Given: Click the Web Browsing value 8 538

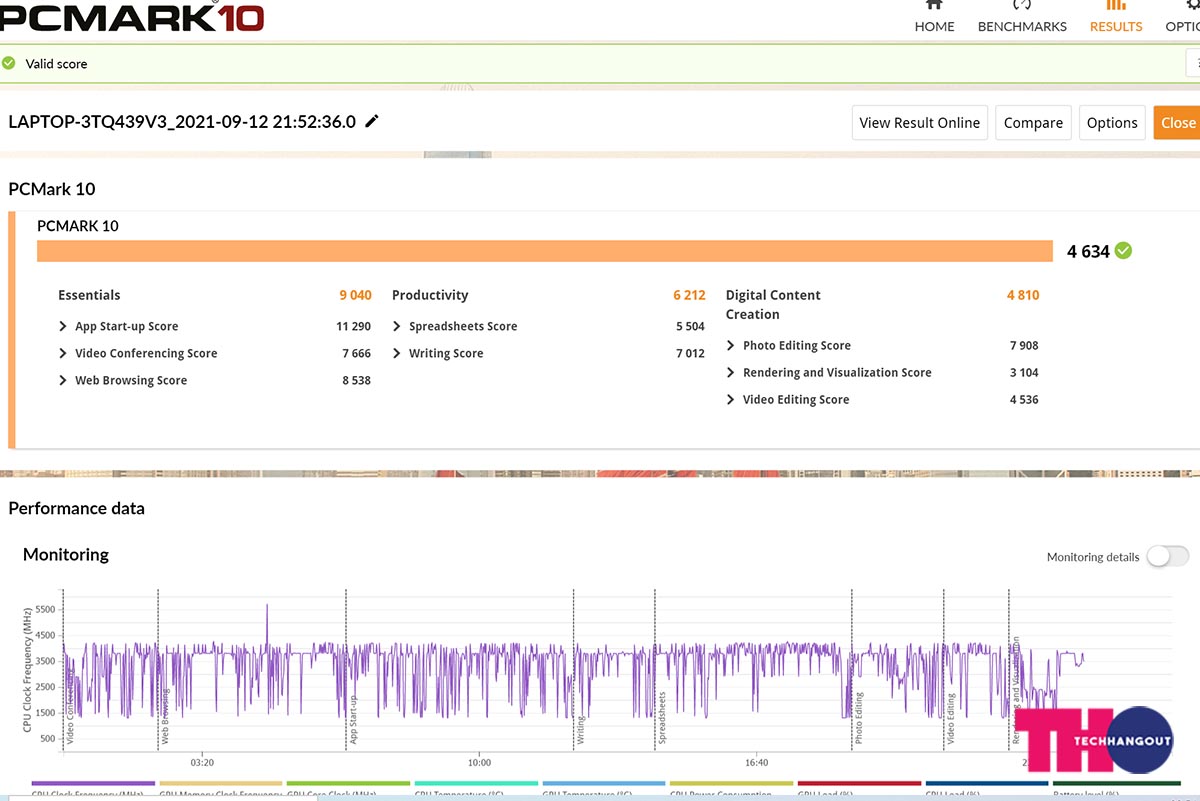Looking at the screenshot, I should pos(356,380).
